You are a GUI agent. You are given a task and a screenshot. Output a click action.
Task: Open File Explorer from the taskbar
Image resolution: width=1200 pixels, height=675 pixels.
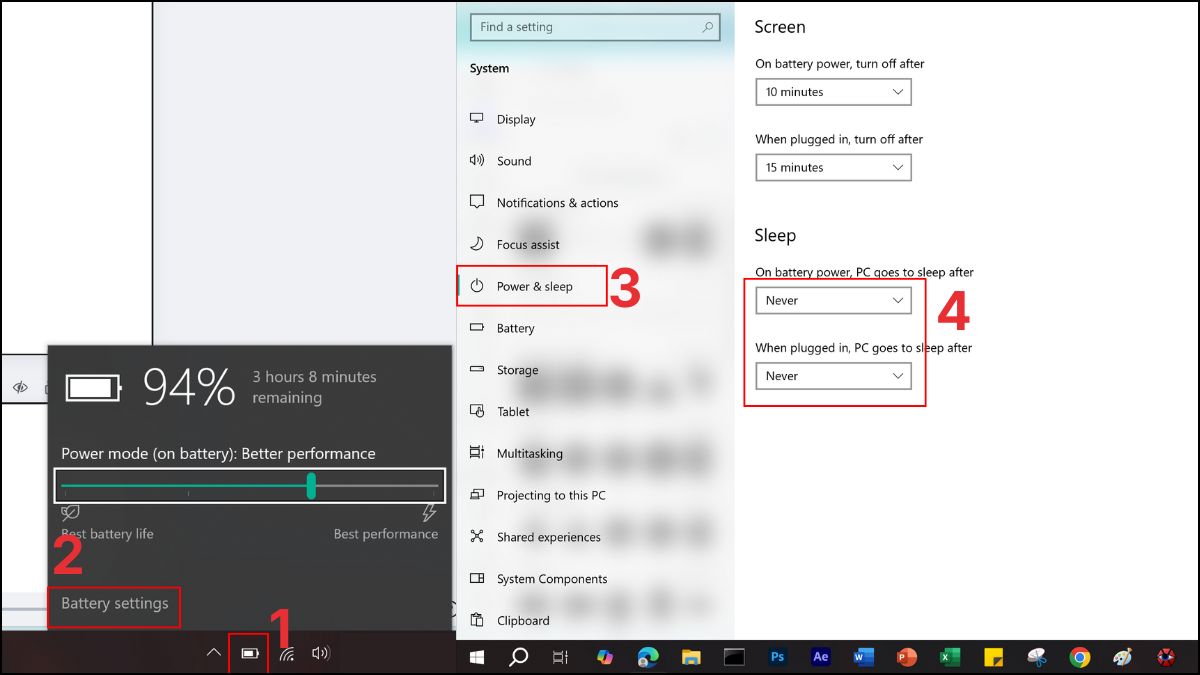pyautogui.click(x=691, y=657)
